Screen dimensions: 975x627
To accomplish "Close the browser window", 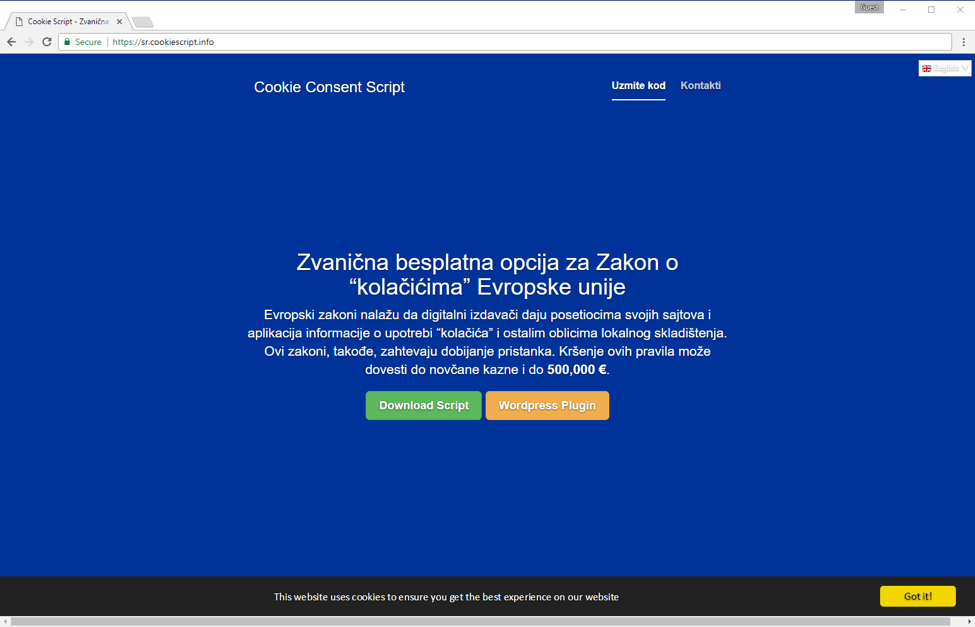I will pyautogui.click(x=959, y=9).
